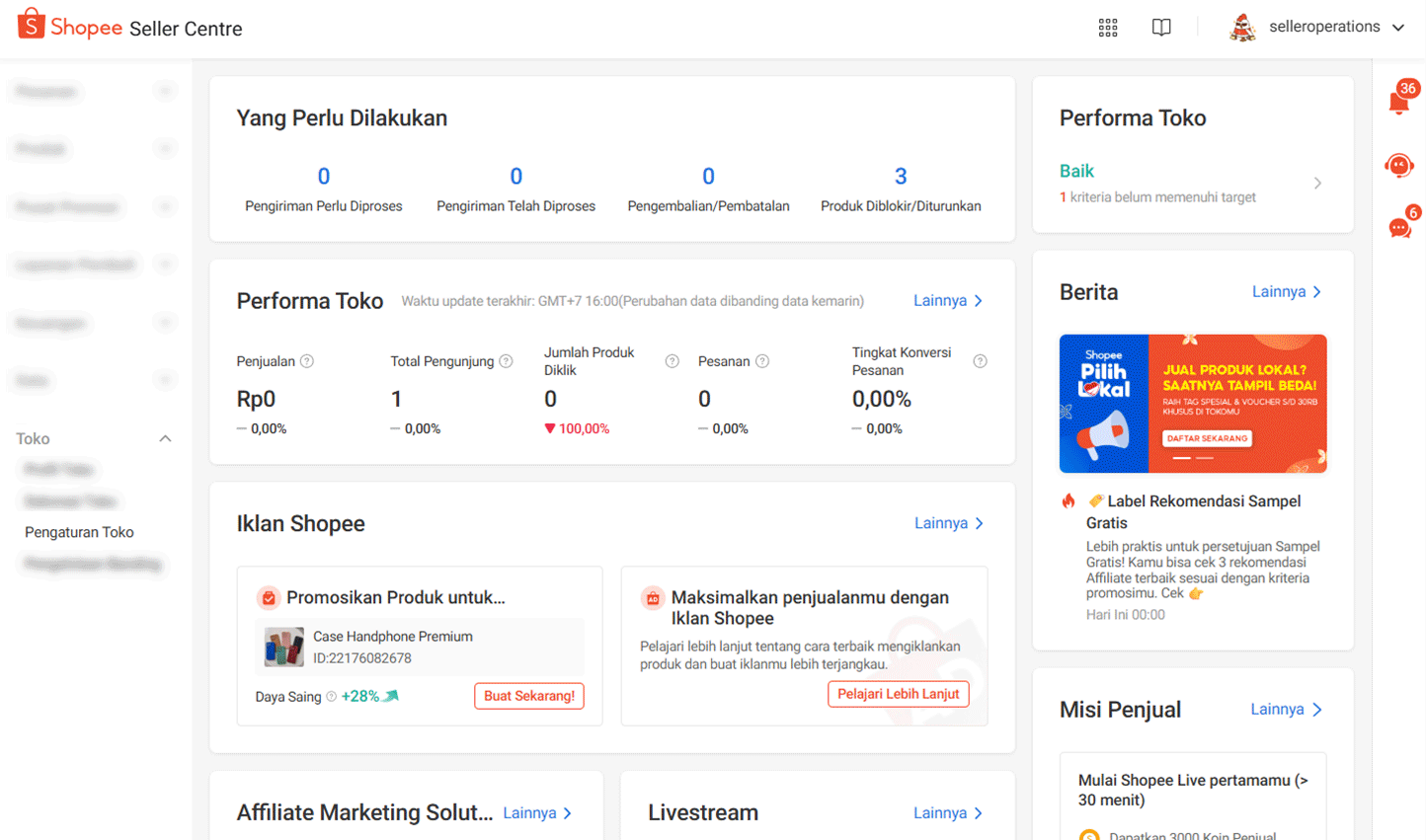Click help icon next to Penjualan
1426x840 pixels.
(307, 361)
